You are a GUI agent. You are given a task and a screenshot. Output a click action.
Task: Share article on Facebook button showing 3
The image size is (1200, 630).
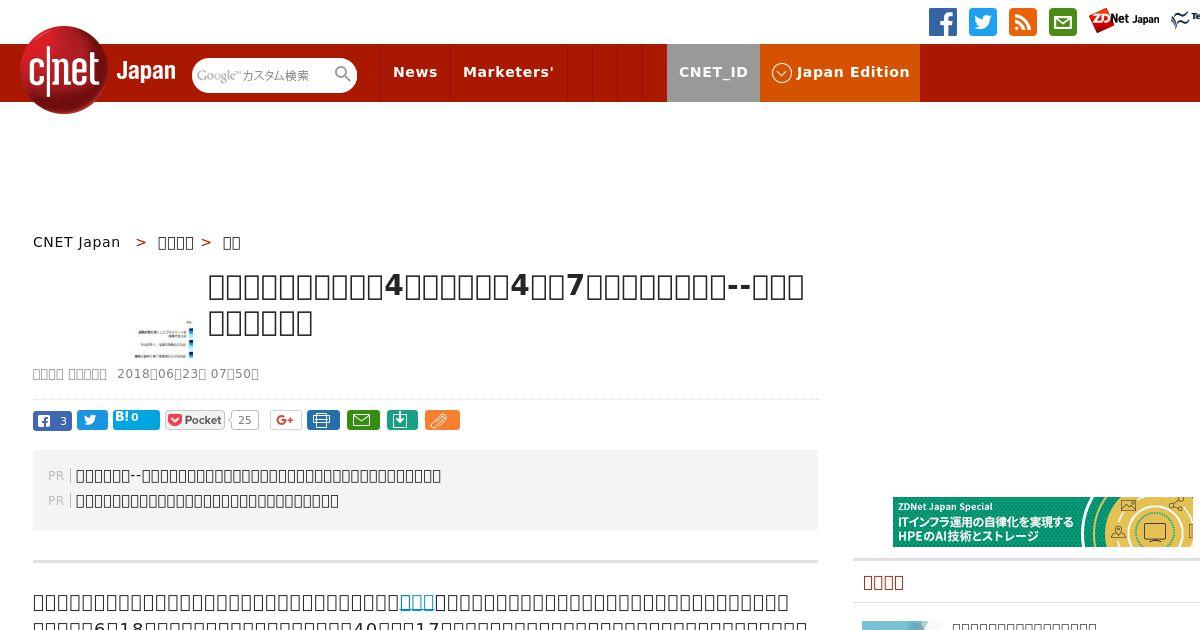click(52, 420)
